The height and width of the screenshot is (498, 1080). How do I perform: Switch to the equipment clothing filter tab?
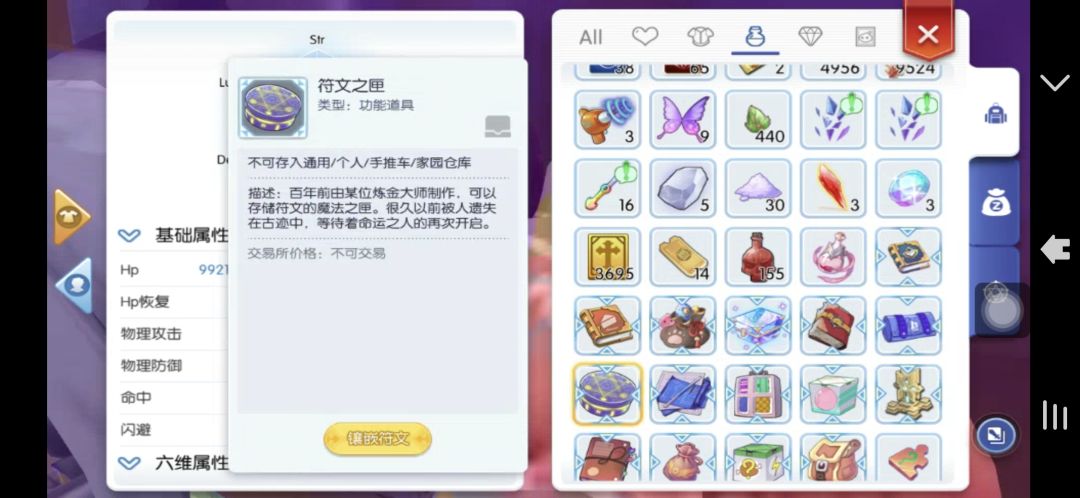(x=700, y=37)
